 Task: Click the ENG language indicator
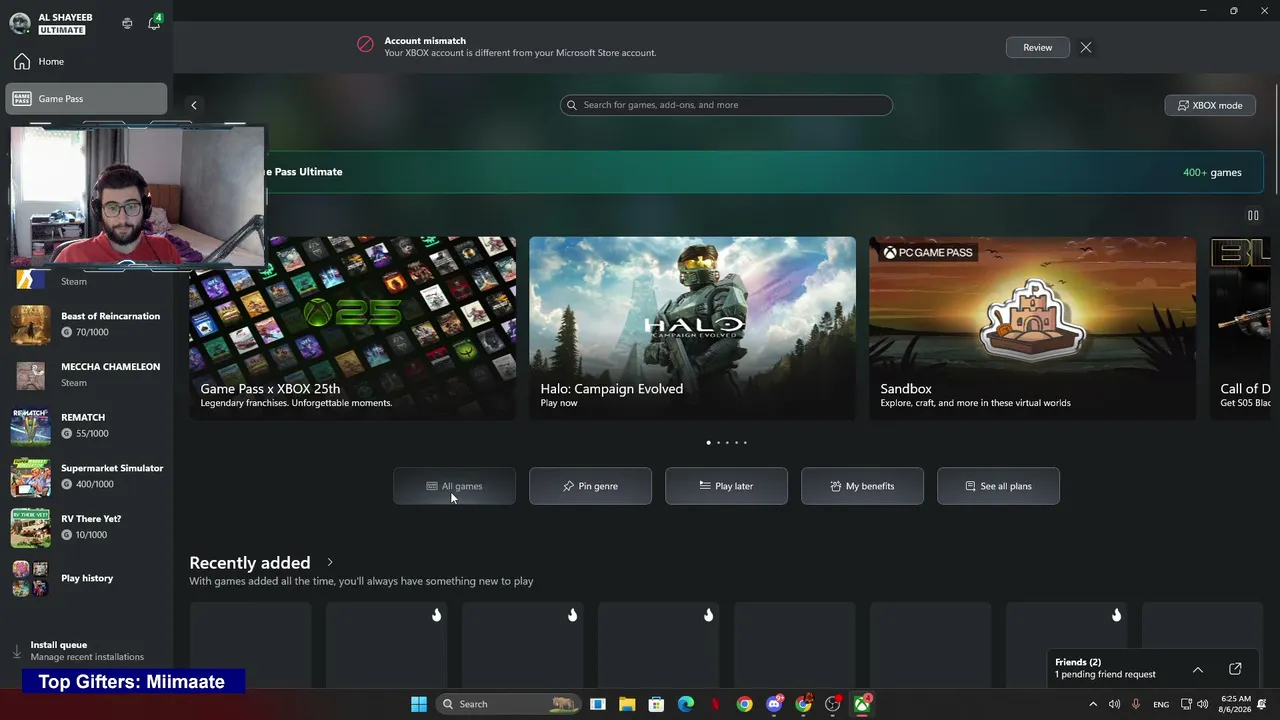pyautogui.click(x=1161, y=704)
